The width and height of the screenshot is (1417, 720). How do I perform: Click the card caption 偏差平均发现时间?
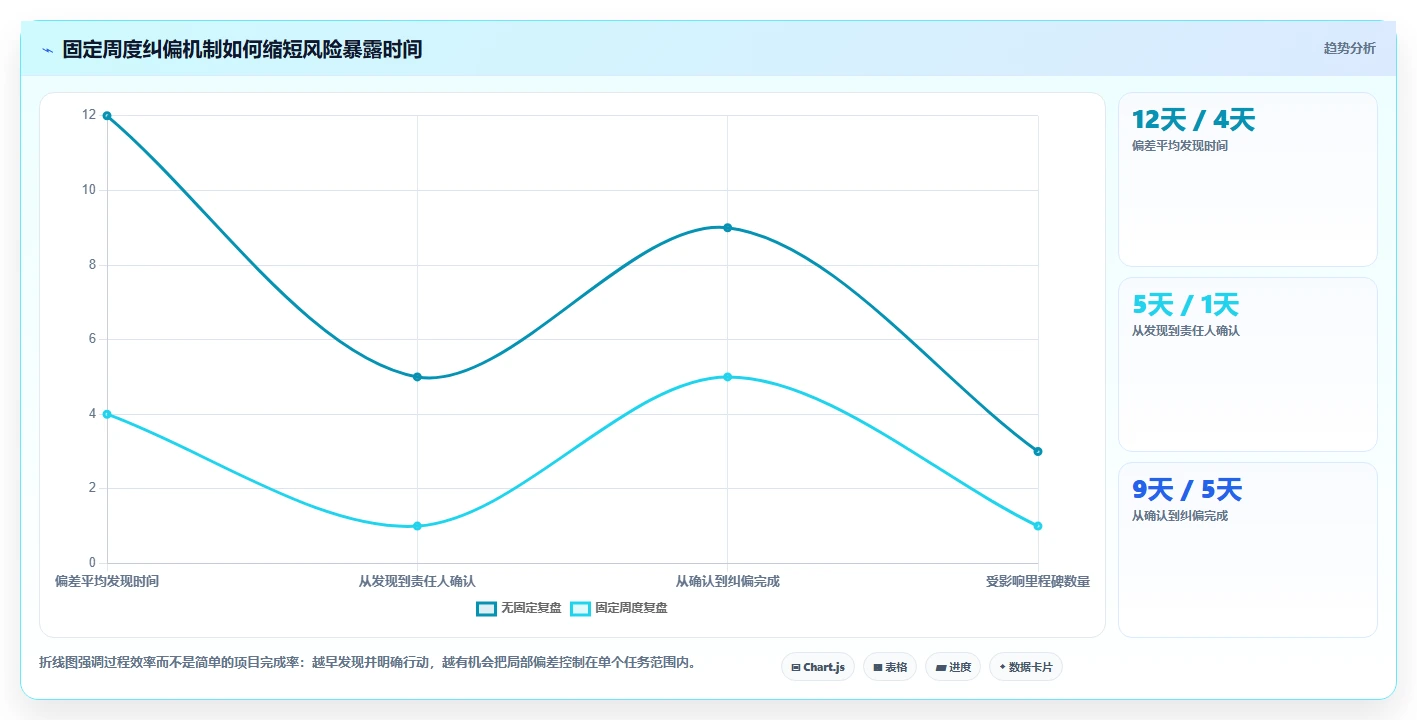tap(1180, 146)
